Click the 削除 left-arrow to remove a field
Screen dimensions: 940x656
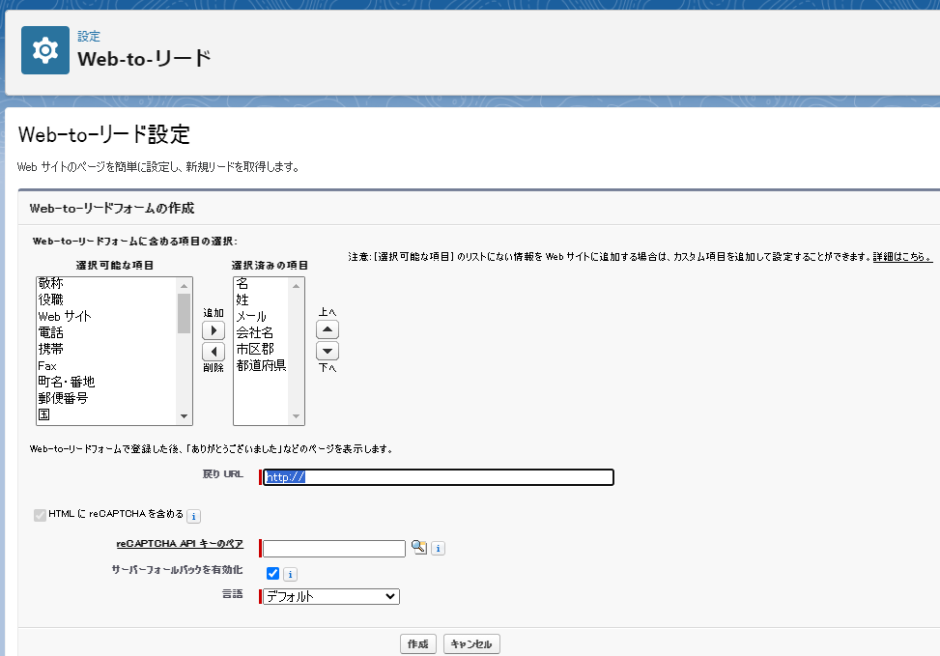(213, 351)
